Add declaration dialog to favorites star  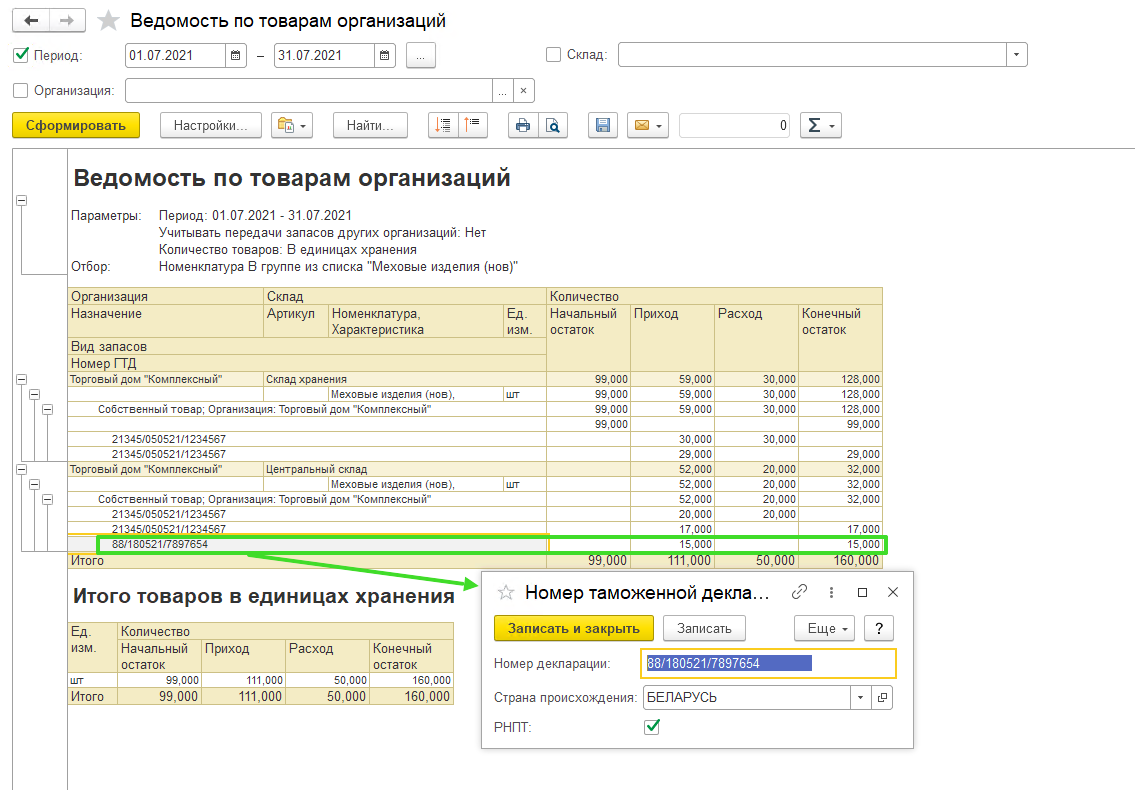[505, 593]
